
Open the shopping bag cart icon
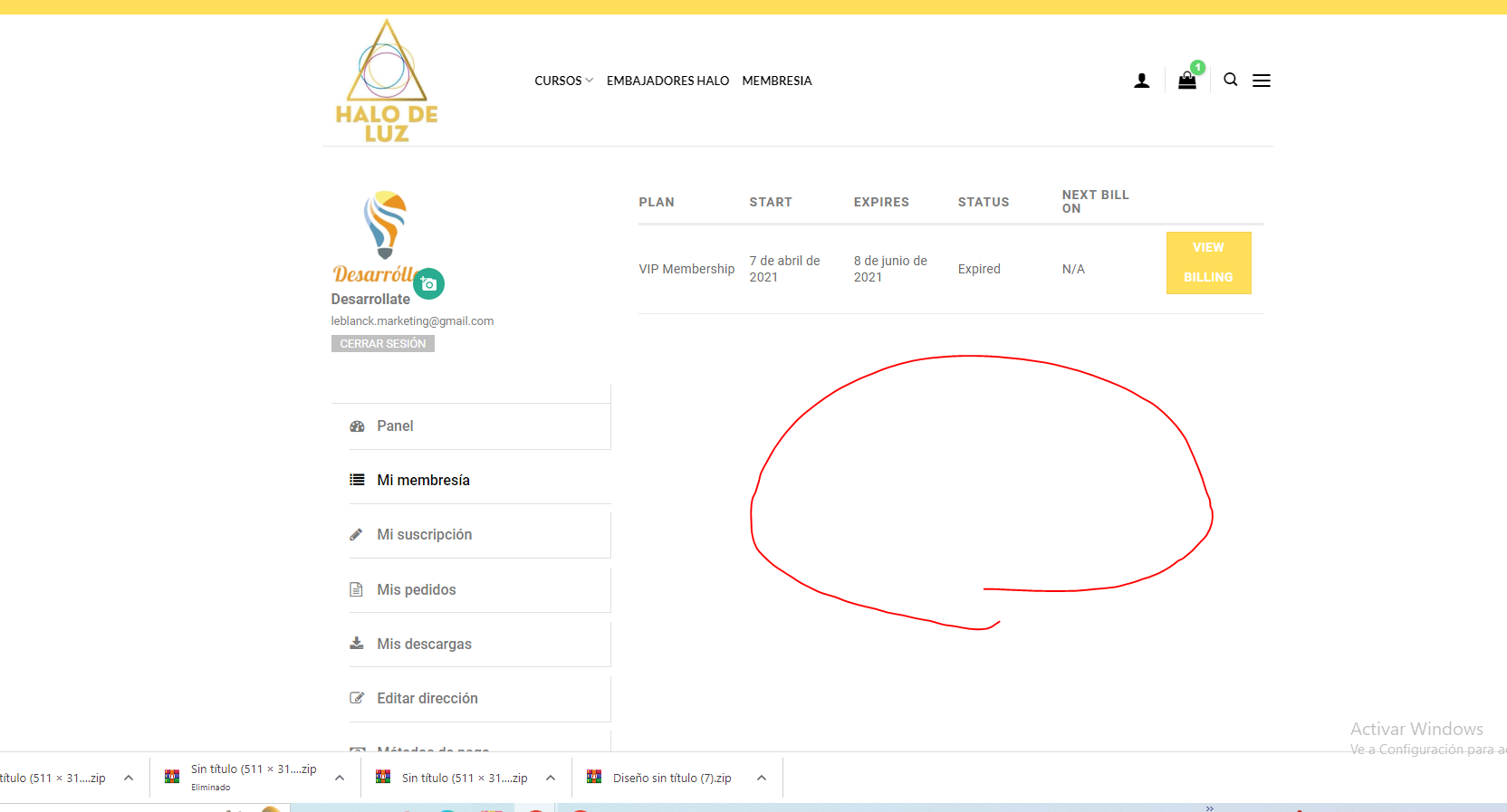1187,81
